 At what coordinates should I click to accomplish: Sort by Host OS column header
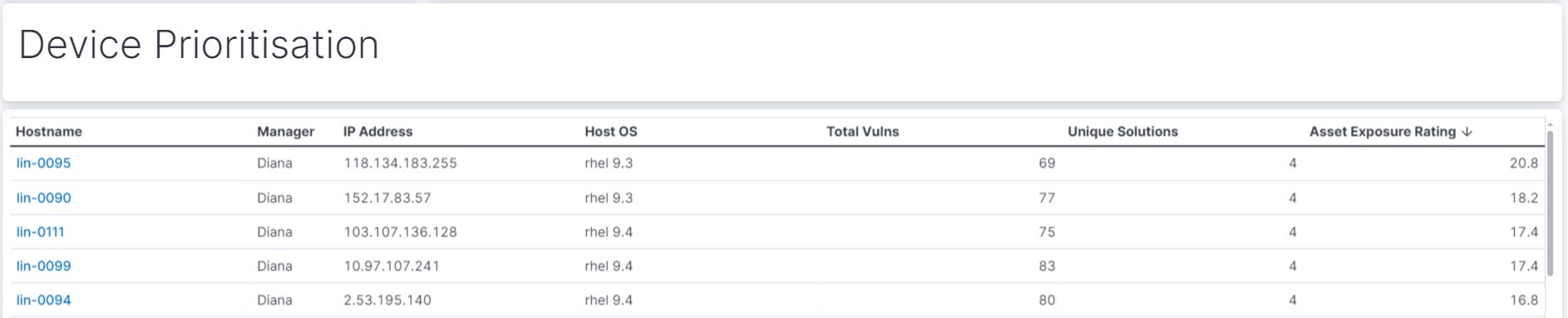coord(611,131)
